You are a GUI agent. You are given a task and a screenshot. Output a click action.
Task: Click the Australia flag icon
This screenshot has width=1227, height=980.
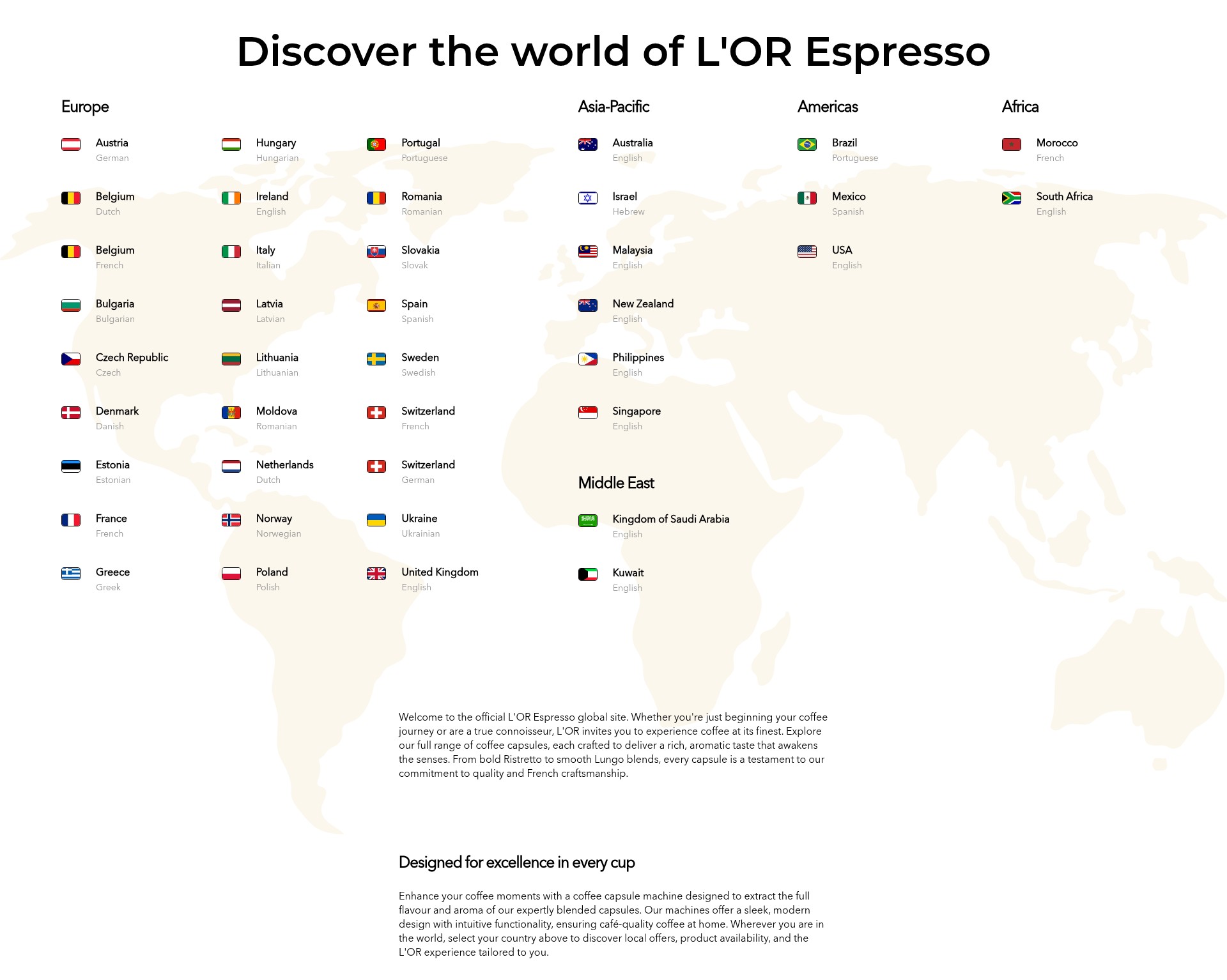click(x=588, y=144)
